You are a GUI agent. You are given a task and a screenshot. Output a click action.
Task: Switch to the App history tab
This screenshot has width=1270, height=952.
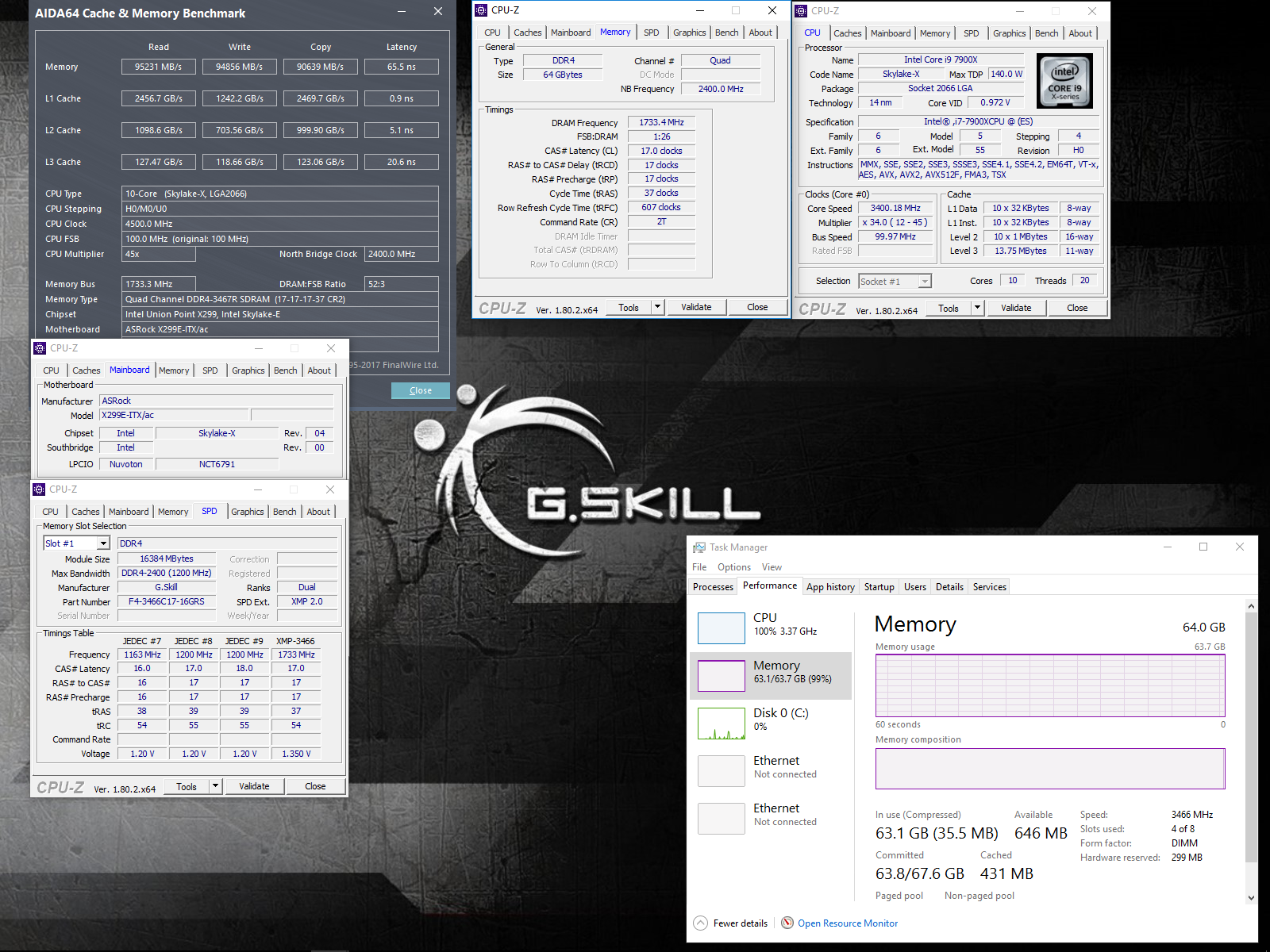pos(830,586)
